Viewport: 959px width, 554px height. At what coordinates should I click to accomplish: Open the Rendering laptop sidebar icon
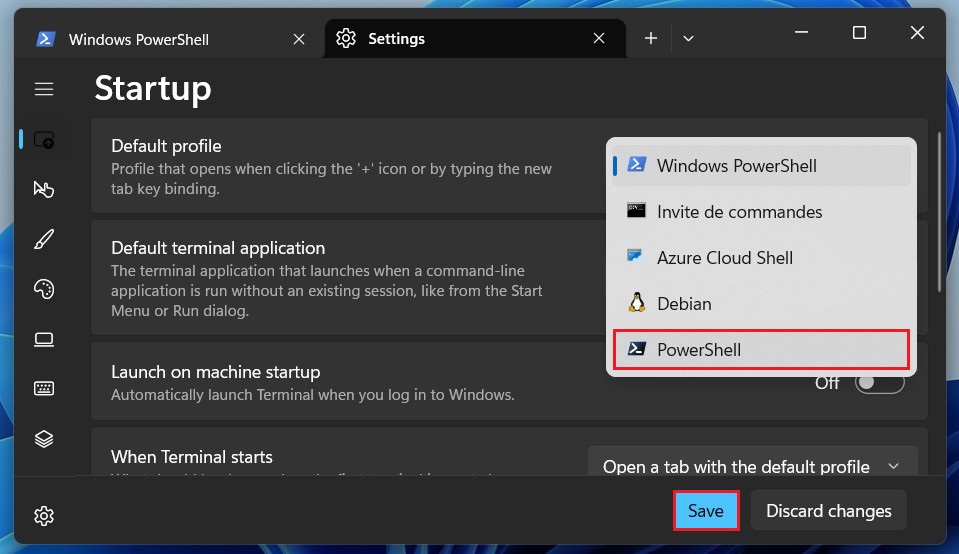pyautogui.click(x=43, y=339)
